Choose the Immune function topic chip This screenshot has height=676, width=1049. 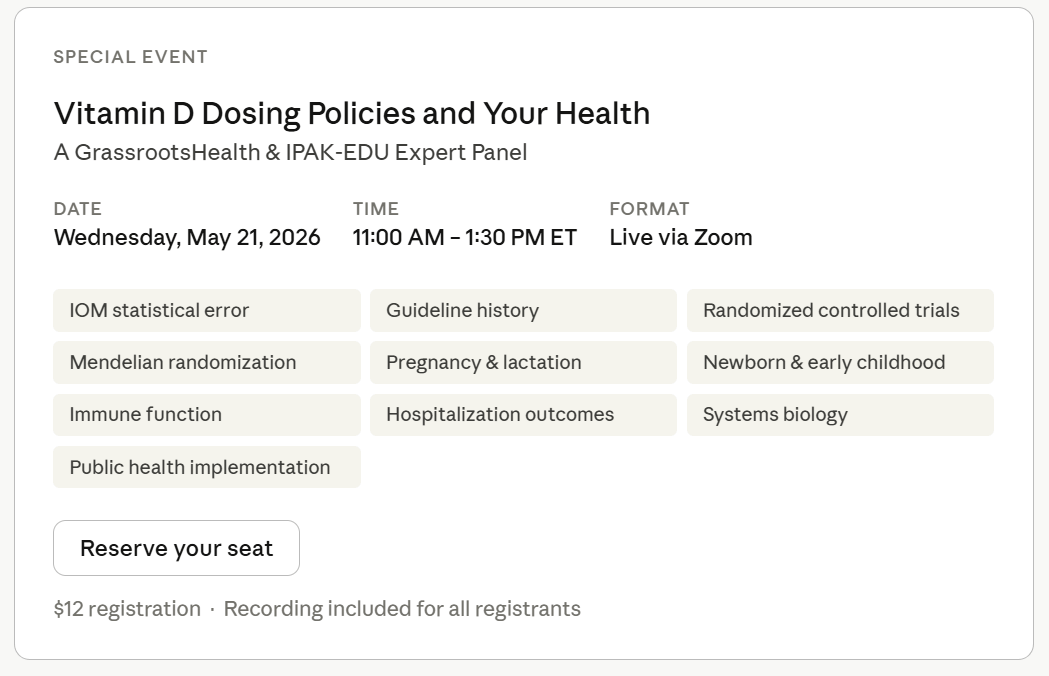tap(207, 414)
